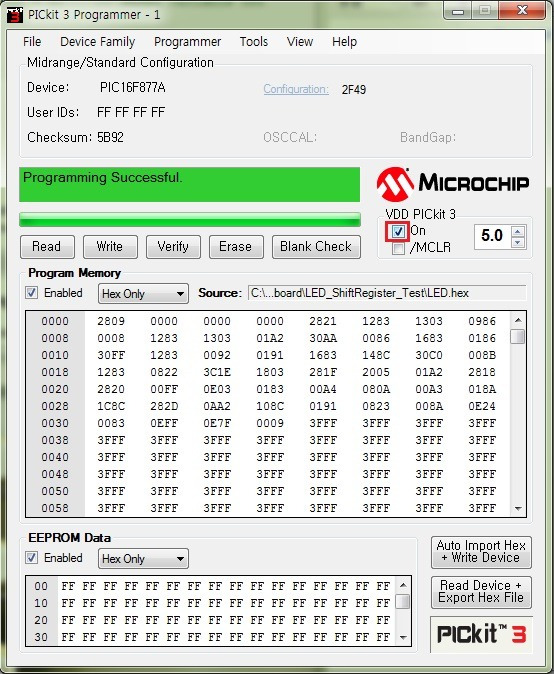
Task: Click the Blank Check button
Action: coord(316,247)
